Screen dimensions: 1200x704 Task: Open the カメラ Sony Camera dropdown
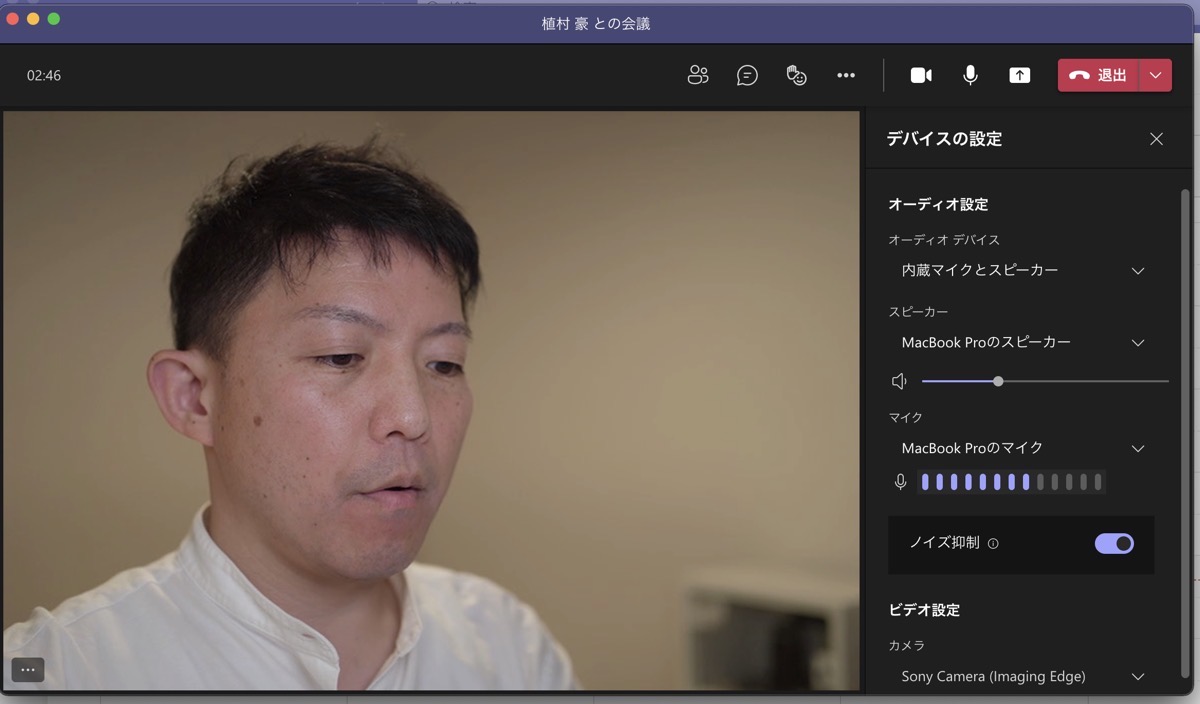(x=1021, y=676)
